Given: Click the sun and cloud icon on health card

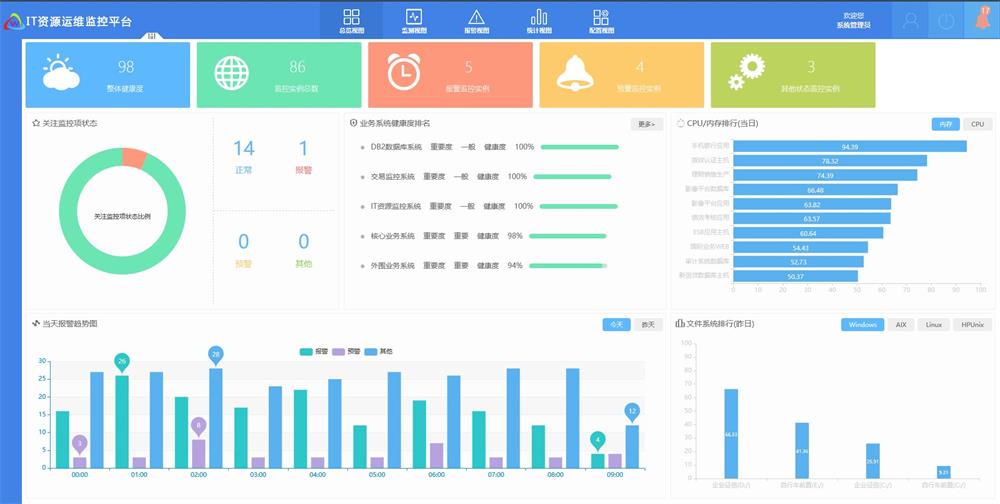Looking at the screenshot, I should coord(61,73).
